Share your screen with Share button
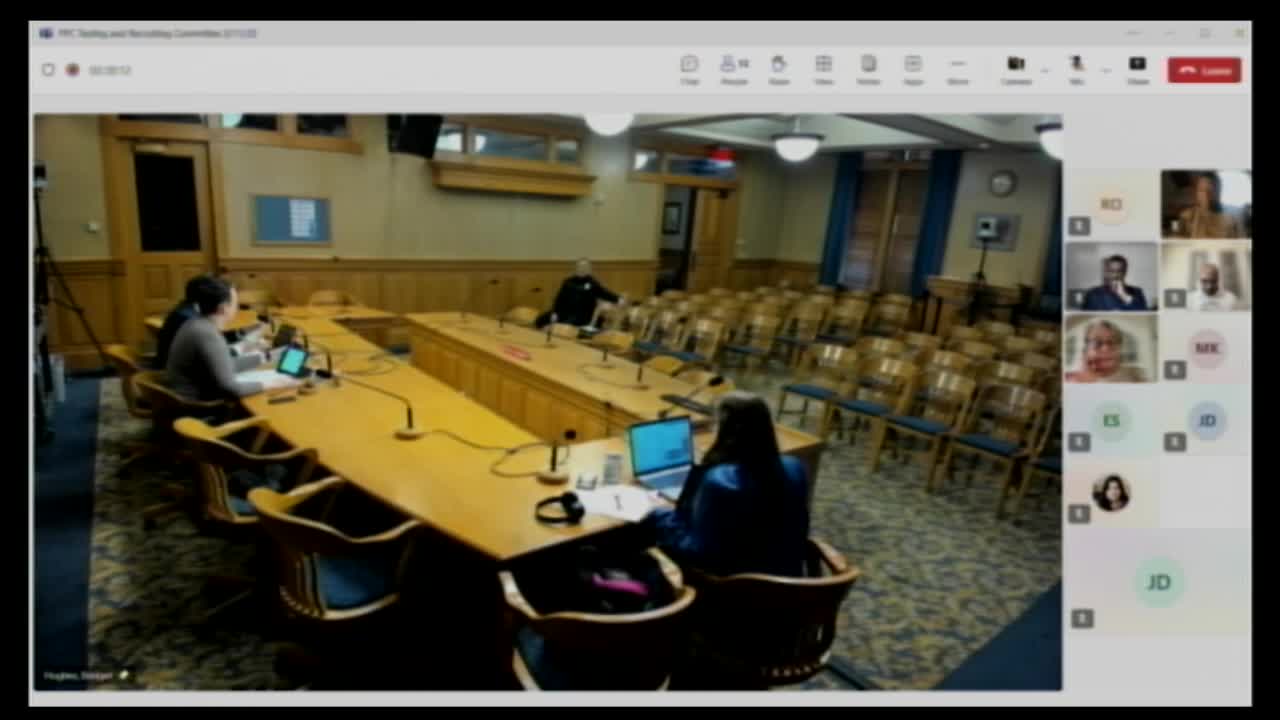Screen dimensions: 1280x720 (1138, 69)
